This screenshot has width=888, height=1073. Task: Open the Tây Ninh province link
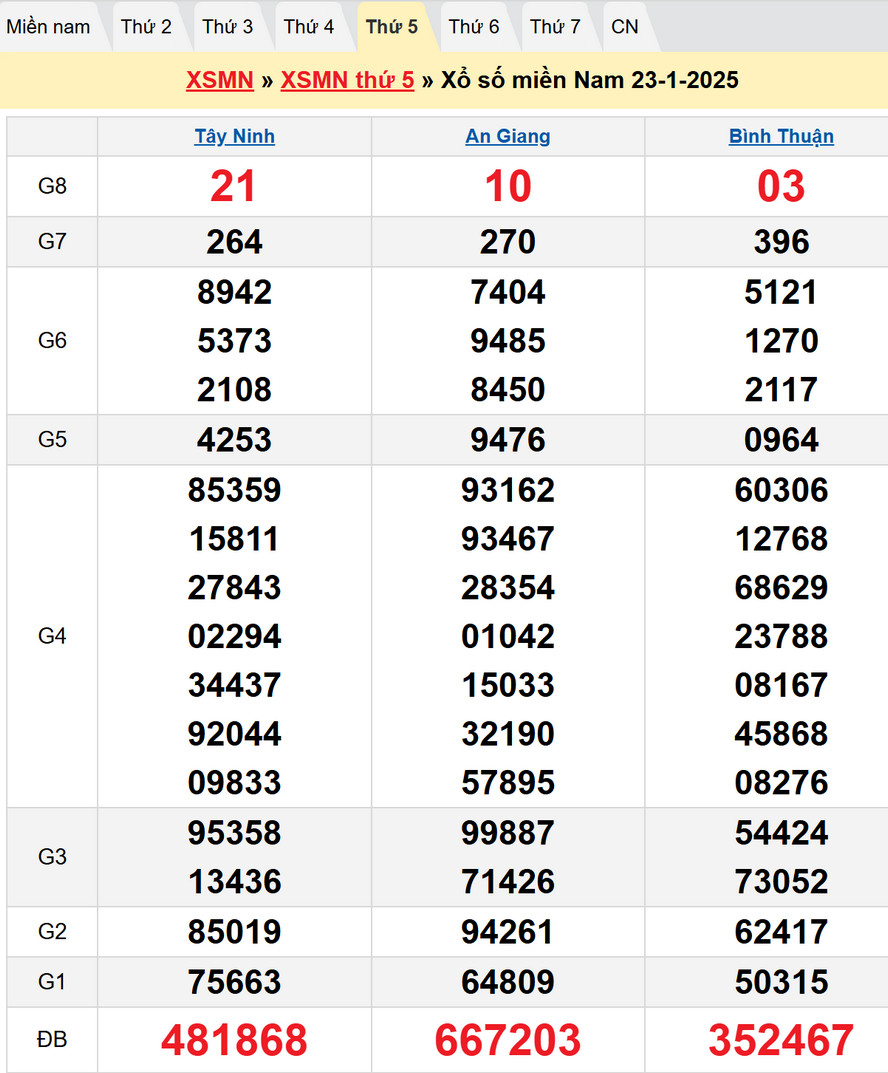click(x=234, y=137)
